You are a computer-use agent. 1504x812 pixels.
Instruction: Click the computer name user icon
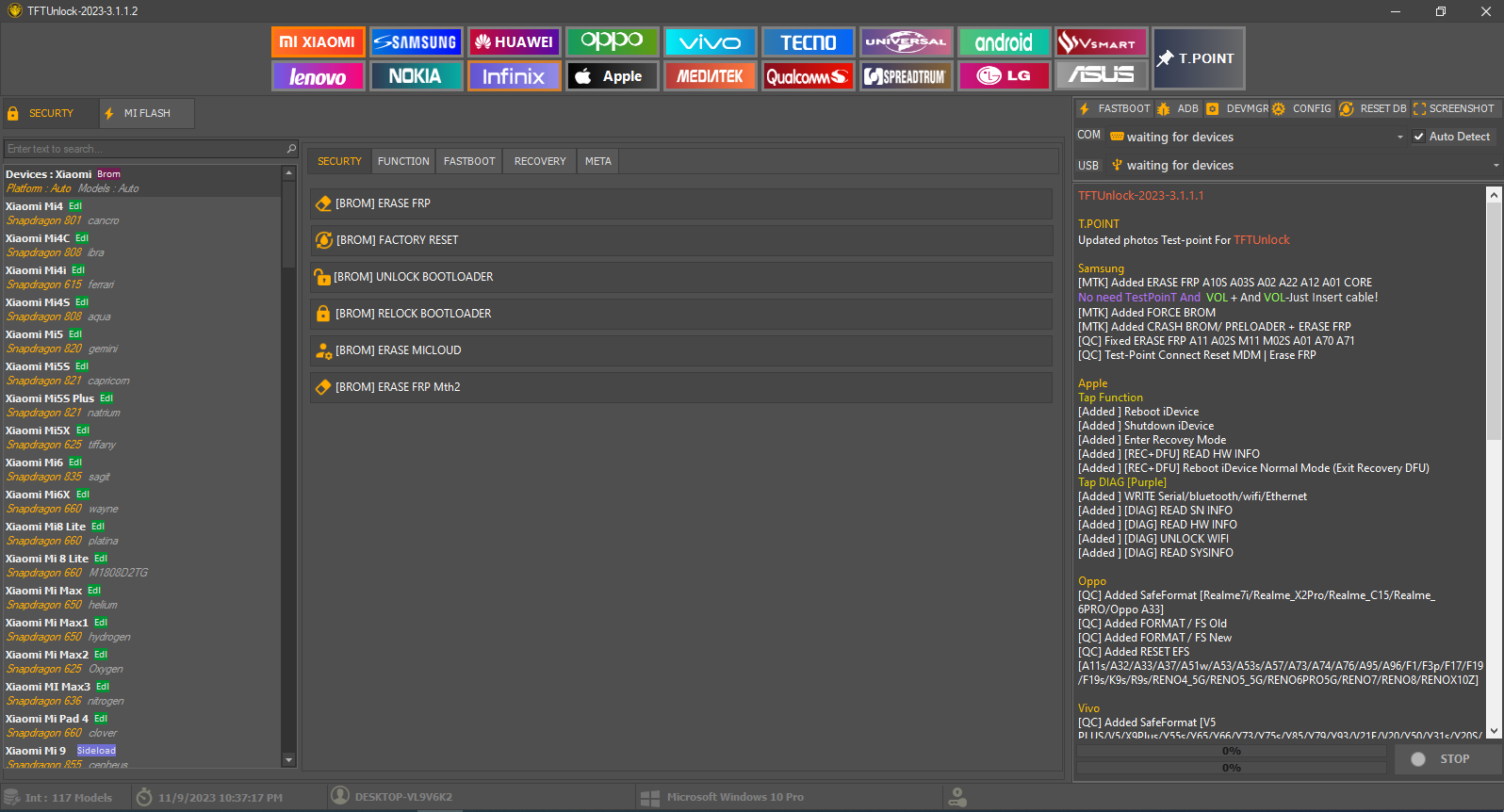coord(340,796)
